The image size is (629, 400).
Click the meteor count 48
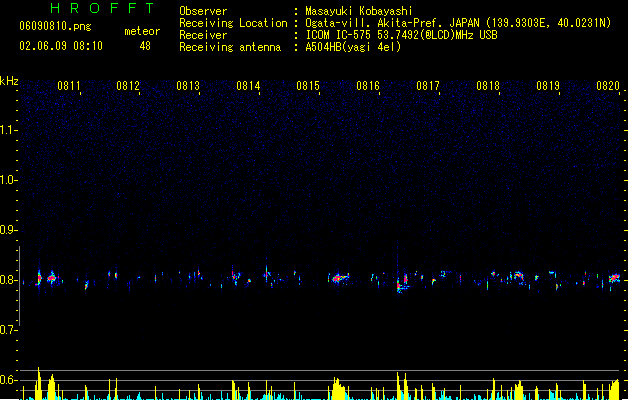[x=145, y=46]
